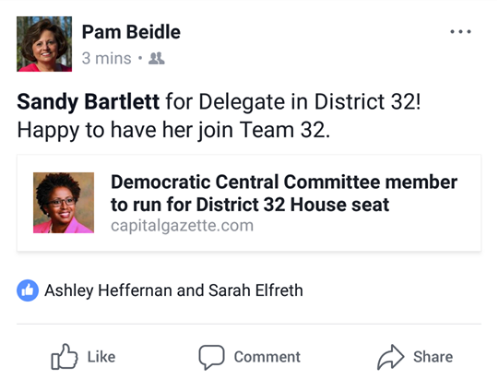Click the Like button label
The image size is (497, 389).
101,357
